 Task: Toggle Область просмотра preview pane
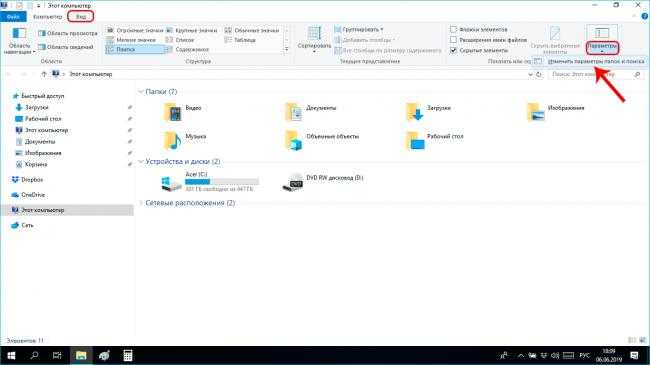(68, 33)
